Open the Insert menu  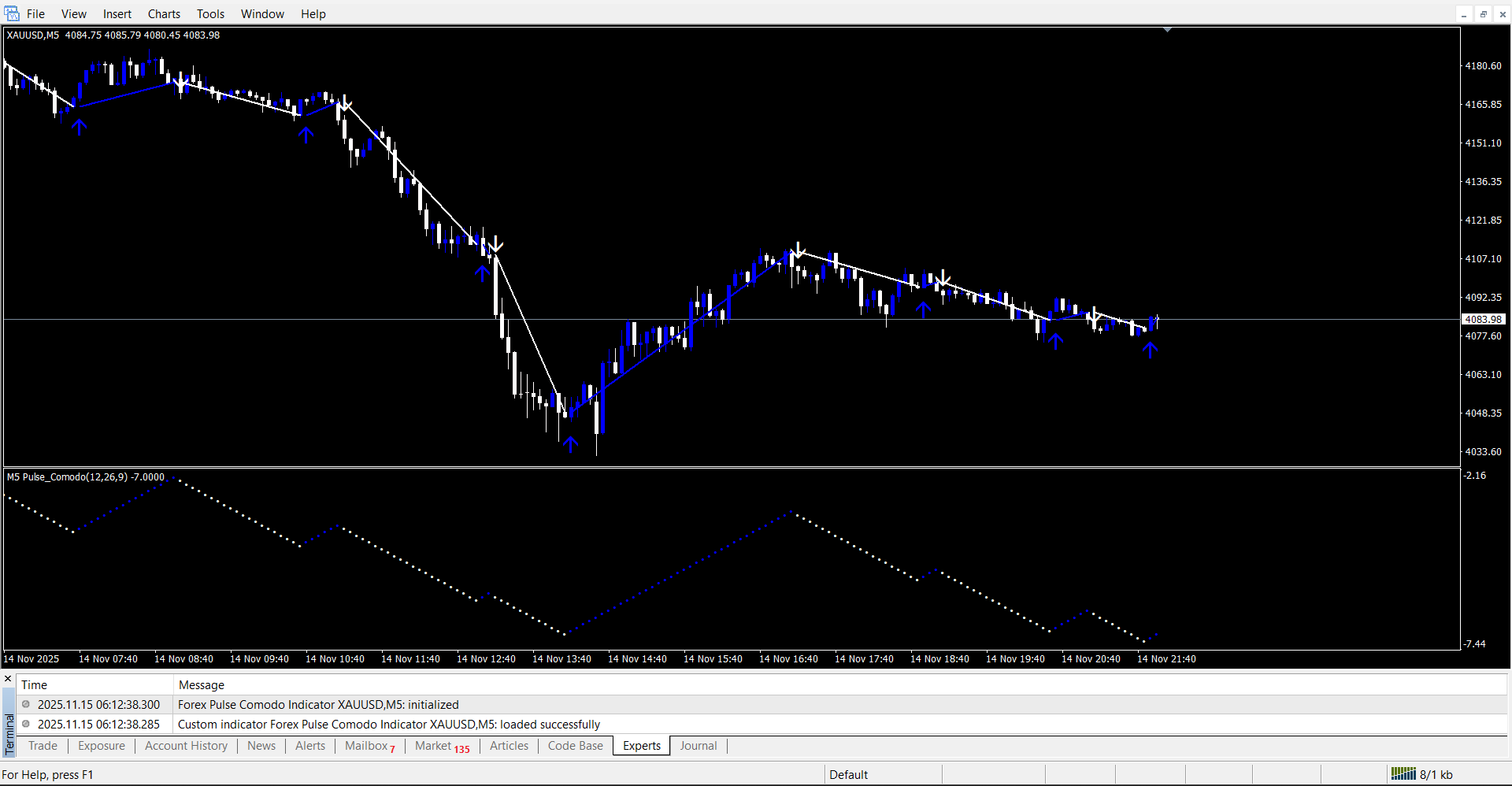coord(117,14)
